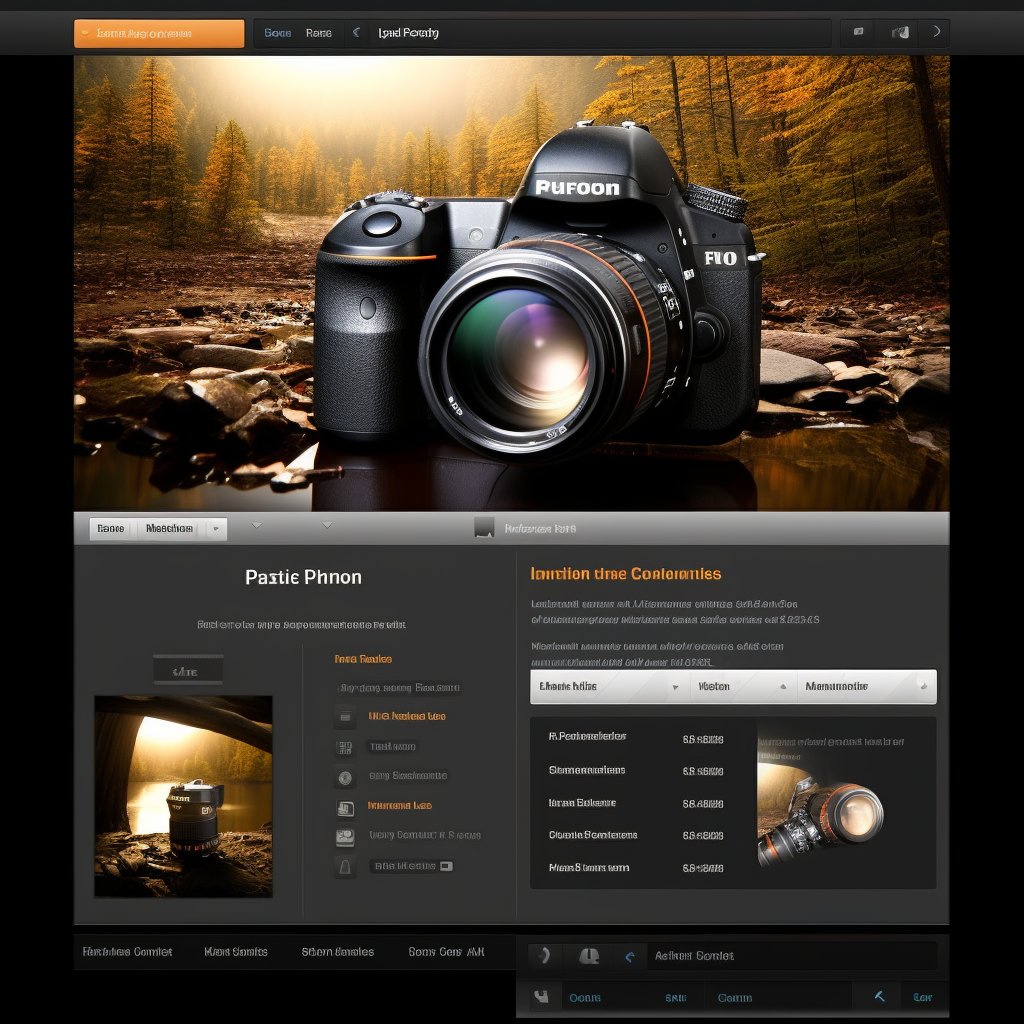Image resolution: width=1024 pixels, height=1024 pixels.
Task: Click the blue arrow icon in bottom-right bar
Action: (880, 997)
